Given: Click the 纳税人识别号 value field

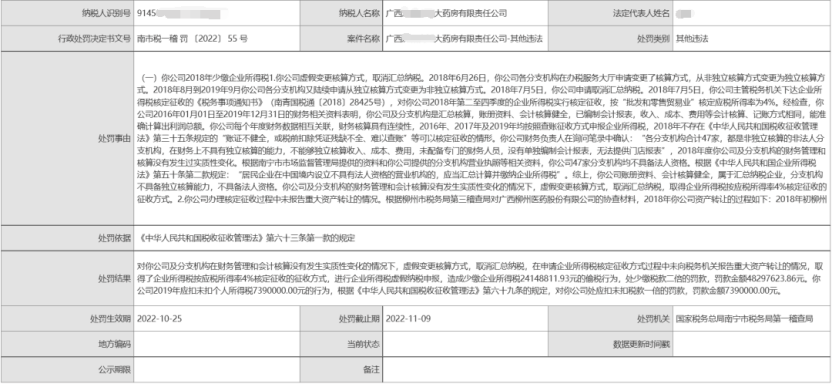Looking at the screenshot, I should (216, 13).
